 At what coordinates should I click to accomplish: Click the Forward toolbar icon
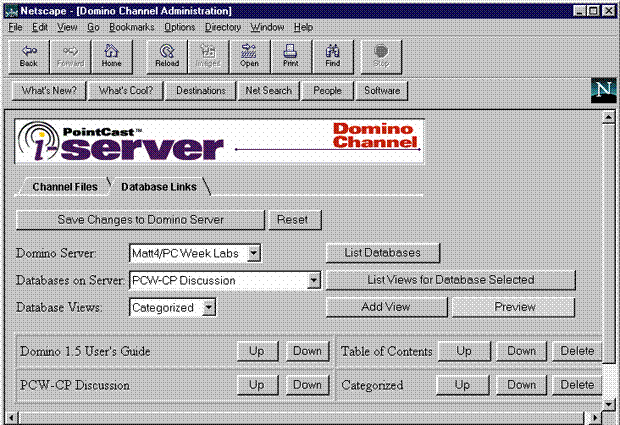pos(70,57)
